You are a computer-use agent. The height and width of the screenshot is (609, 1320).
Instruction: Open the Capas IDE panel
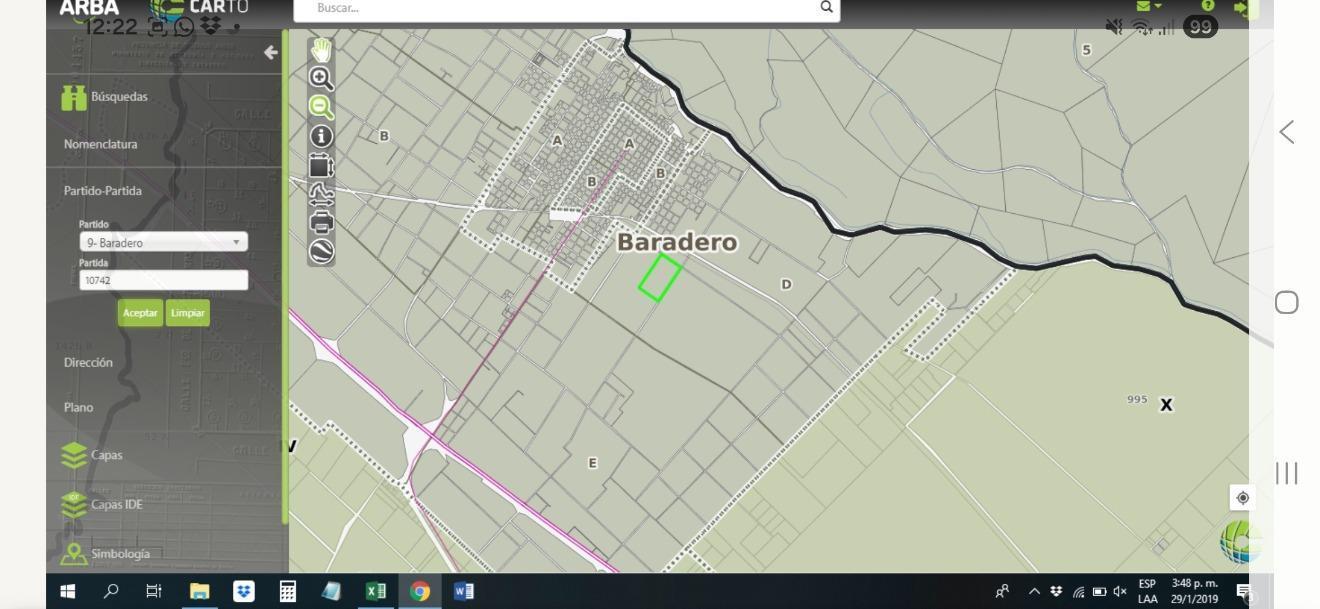coord(101,505)
